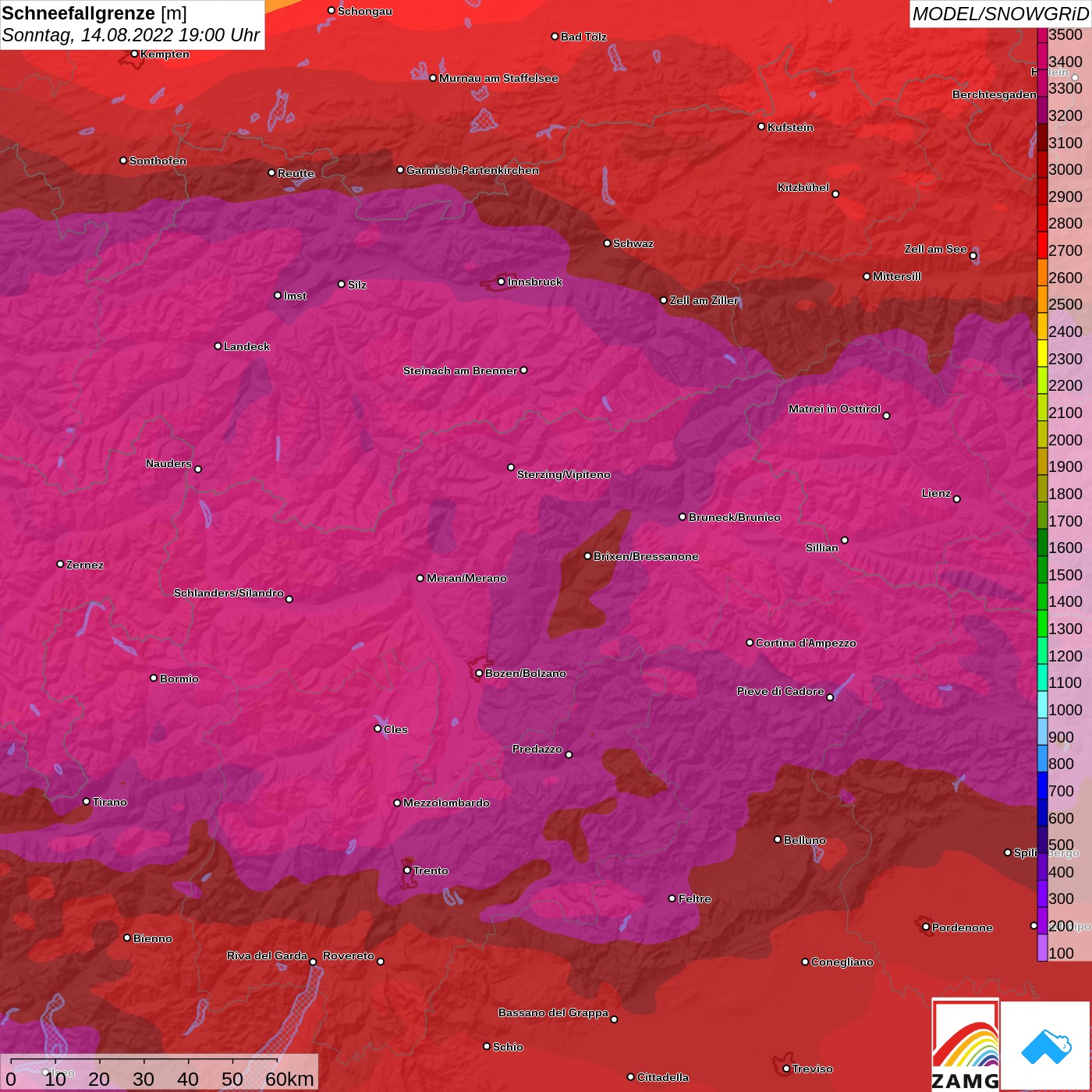The height and width of the screenshot is (1092, 1092).
Task: Click the 3000 legend value
Action: point(1065,169)
